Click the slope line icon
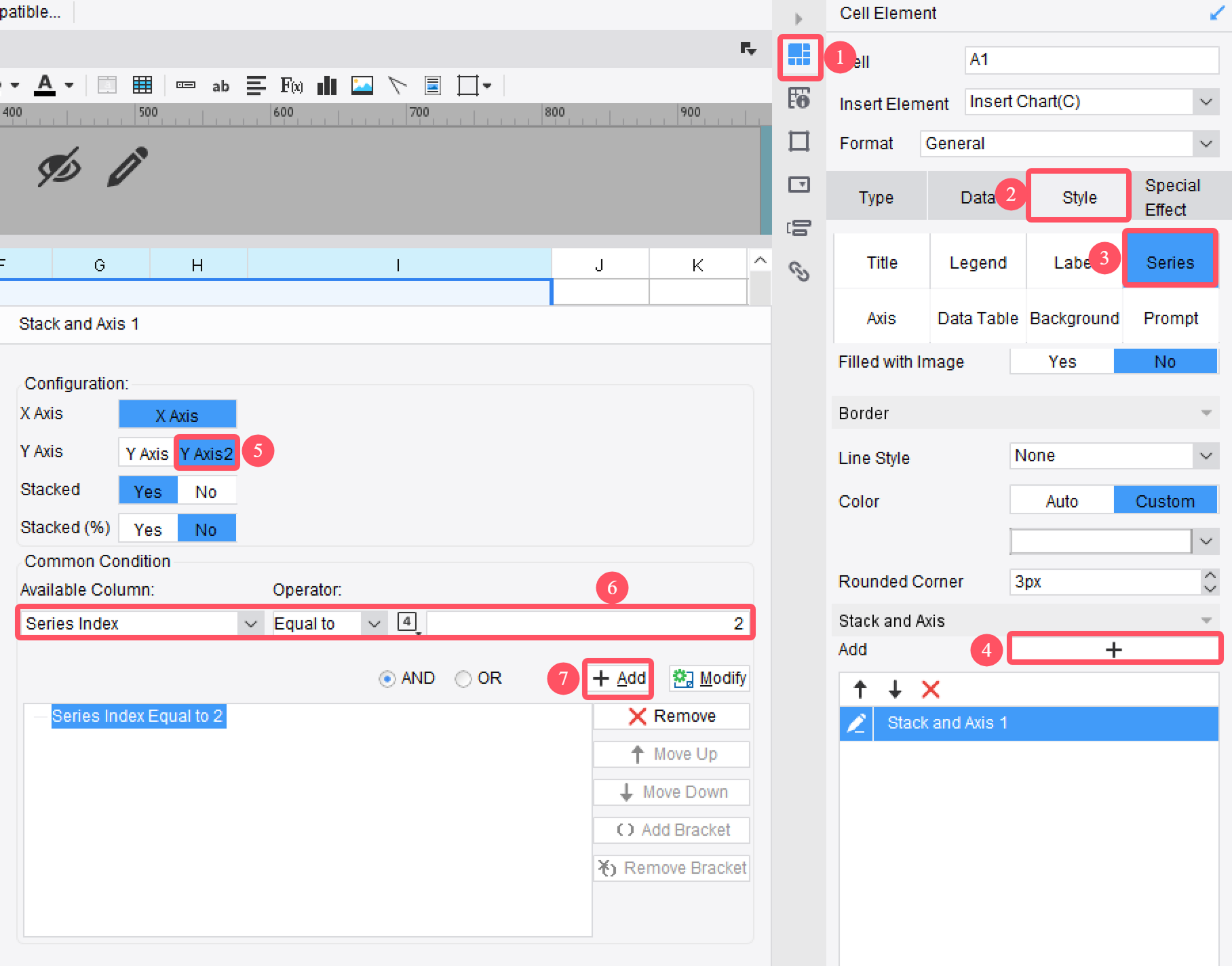The height and width of the screenshot is (966, 1232). 397,85
